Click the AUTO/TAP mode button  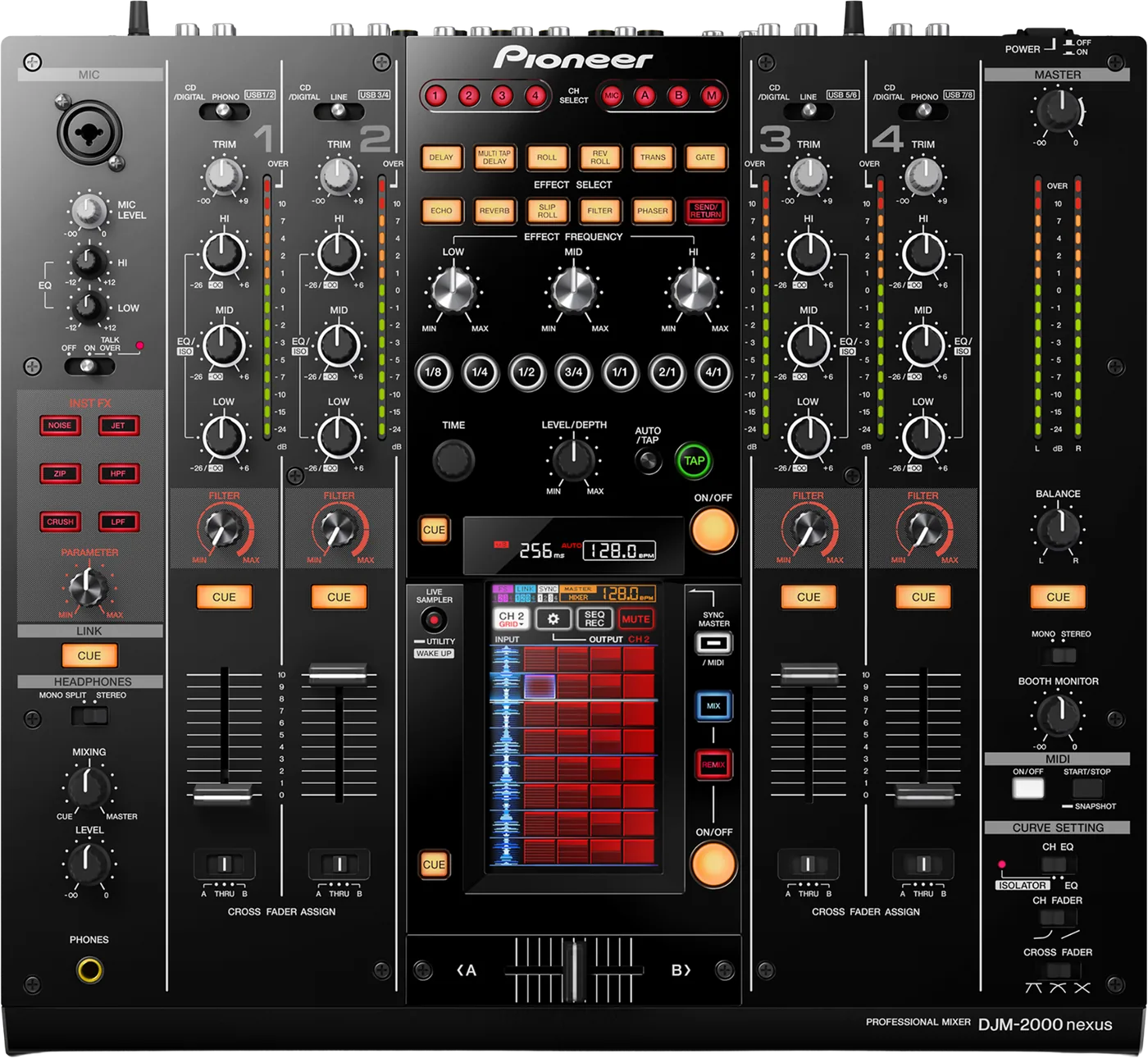(x=649, y=462)
